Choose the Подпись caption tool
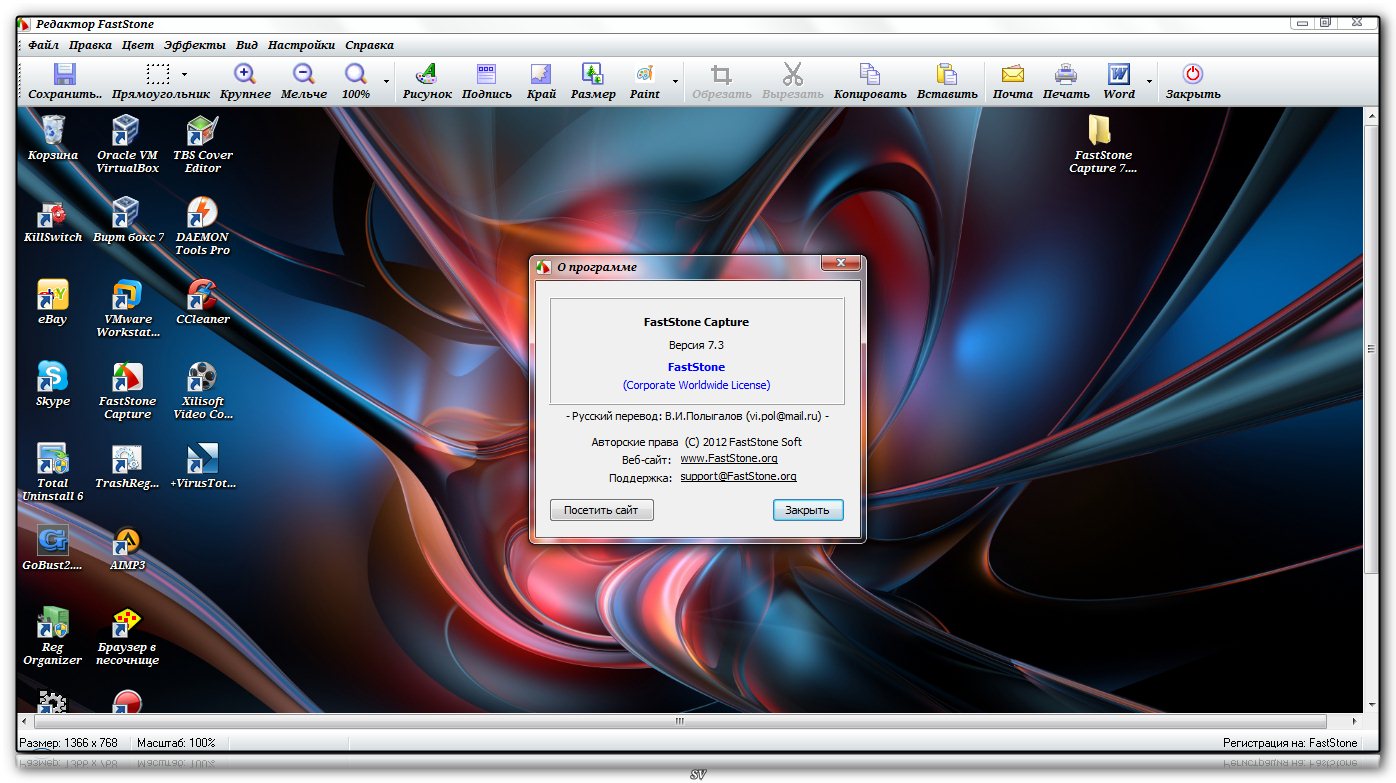Screen dimensions: 1396x783 (487, 75)
